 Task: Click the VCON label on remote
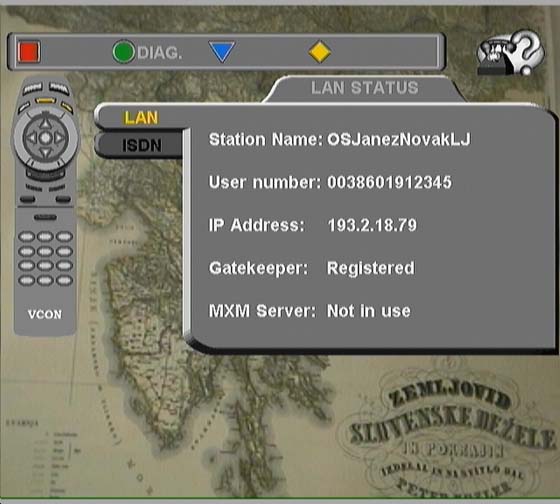(x=45, y=314)
